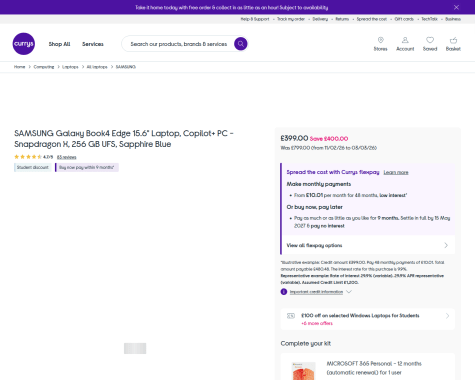
Task: Open Gift cards link
Action: (x=404, y=19)
